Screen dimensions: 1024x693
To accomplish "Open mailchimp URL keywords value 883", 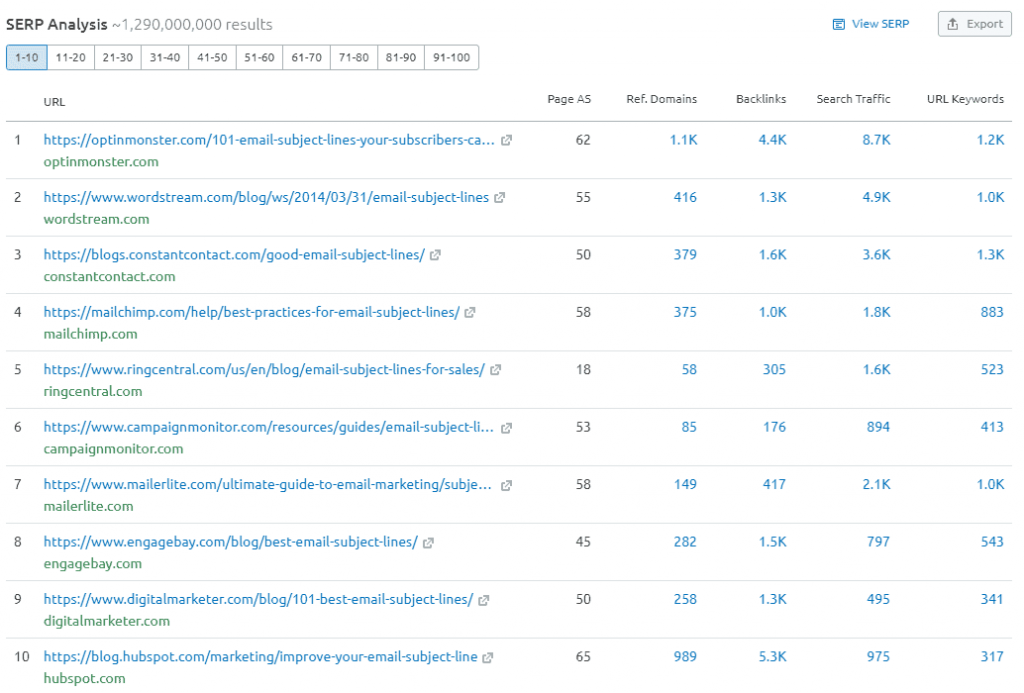I will tap(992, 312).
